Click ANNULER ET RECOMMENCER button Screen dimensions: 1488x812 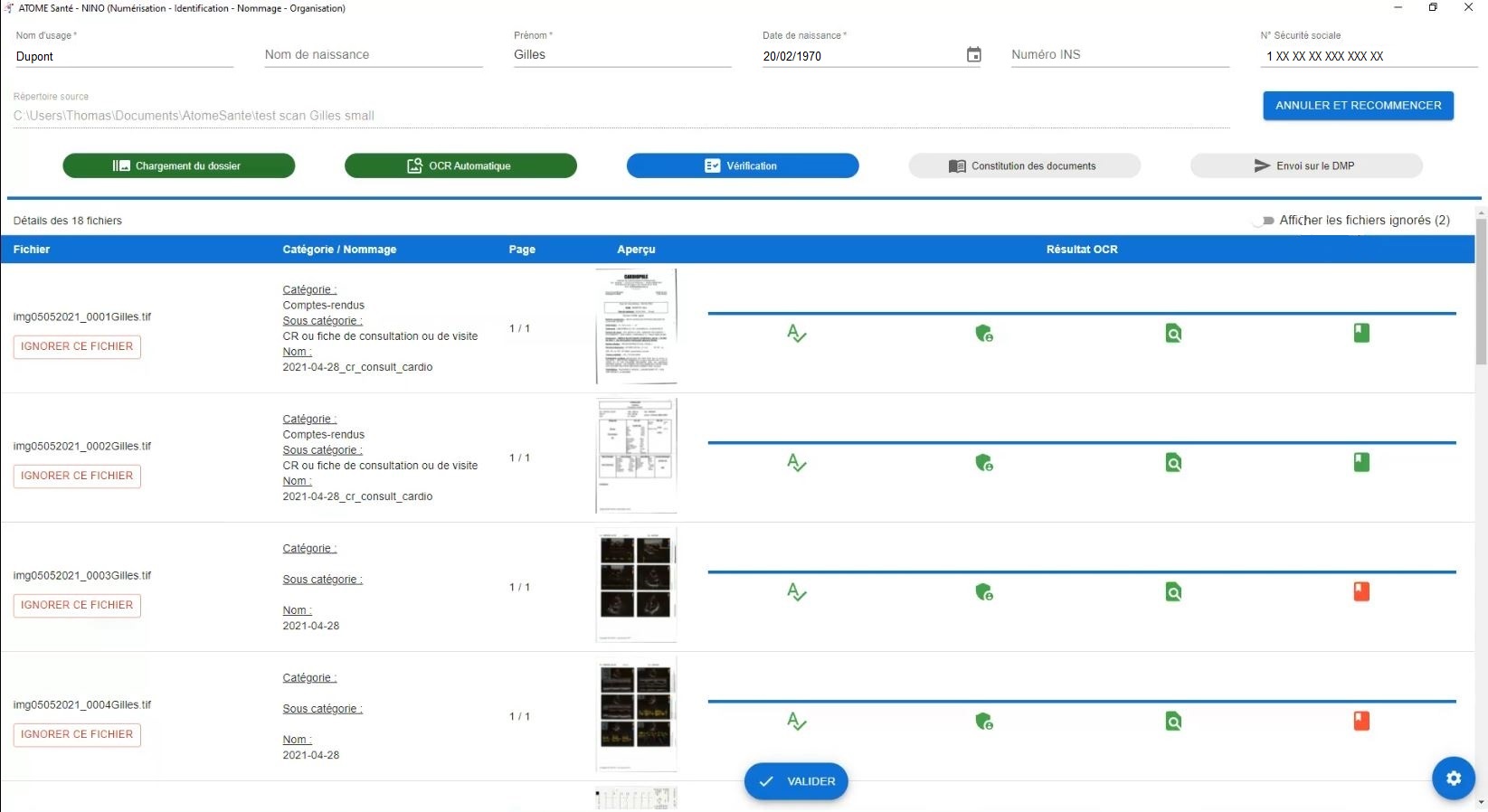point(1358,106)
